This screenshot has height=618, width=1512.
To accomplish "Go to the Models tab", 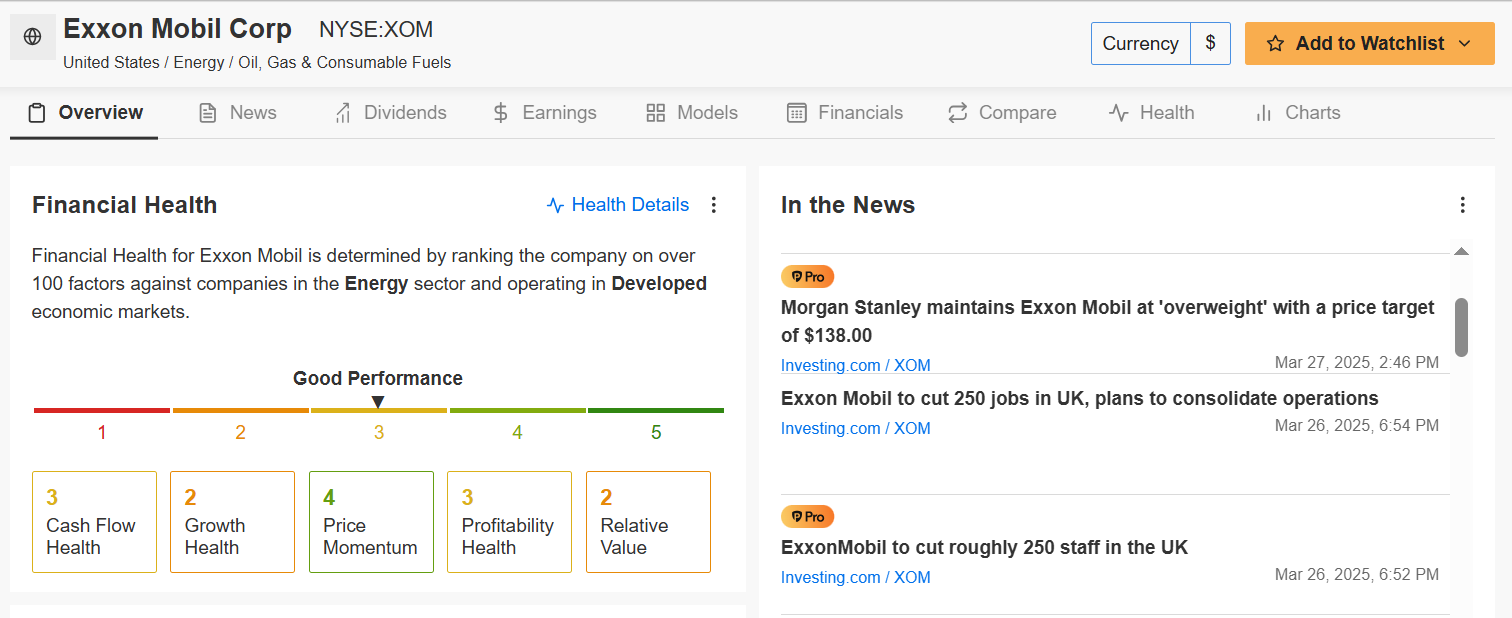I will [692, 113].
